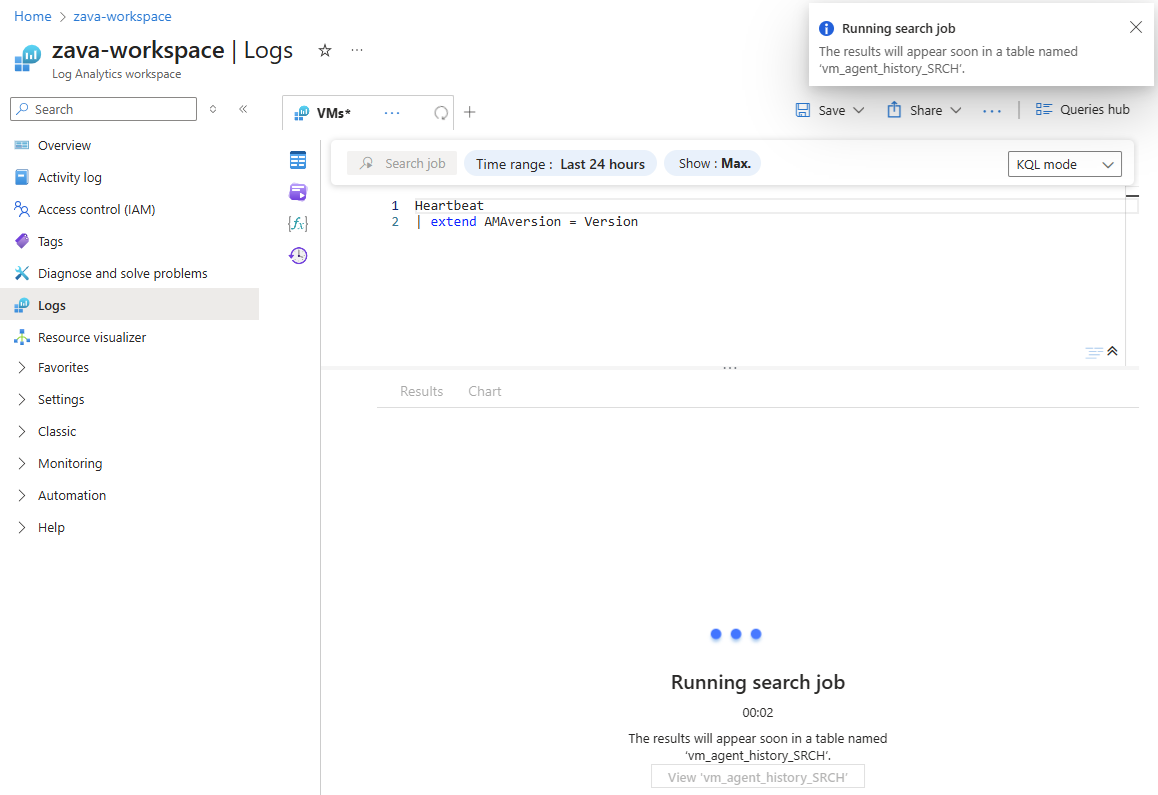Select the VMs* query tab

334,113
